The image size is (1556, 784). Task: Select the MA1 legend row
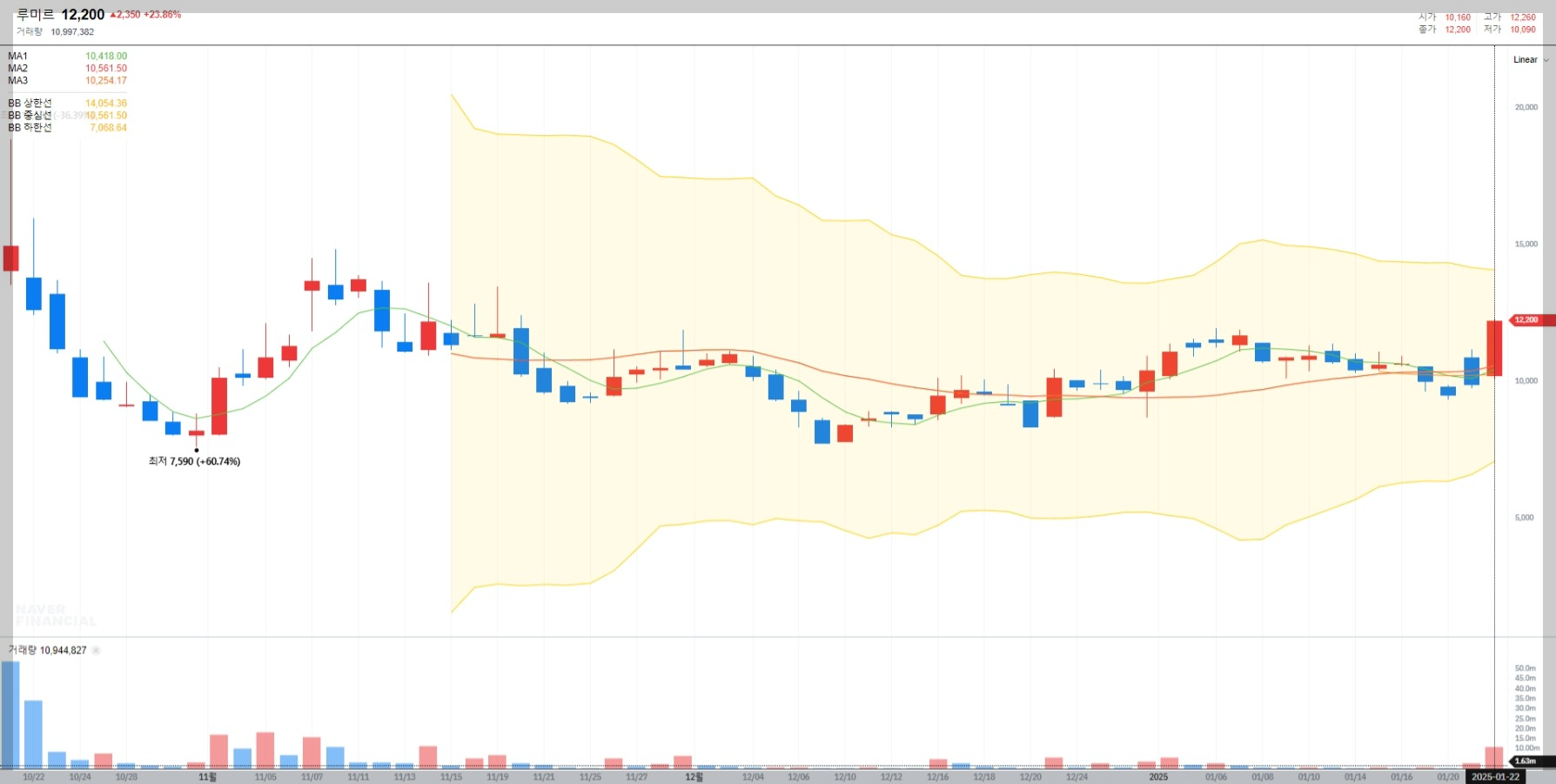tap(67, 56)
